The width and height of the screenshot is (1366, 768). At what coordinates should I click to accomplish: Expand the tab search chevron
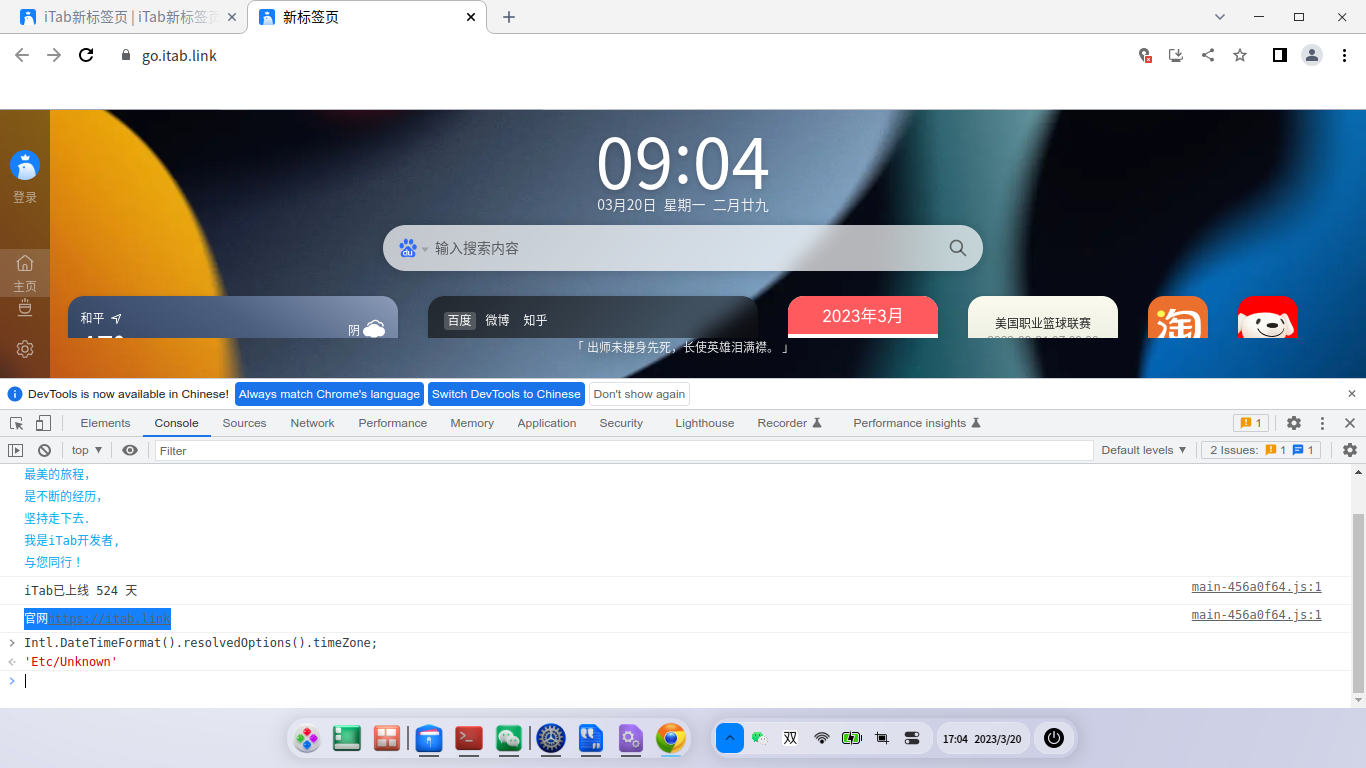pos(1220,17)
